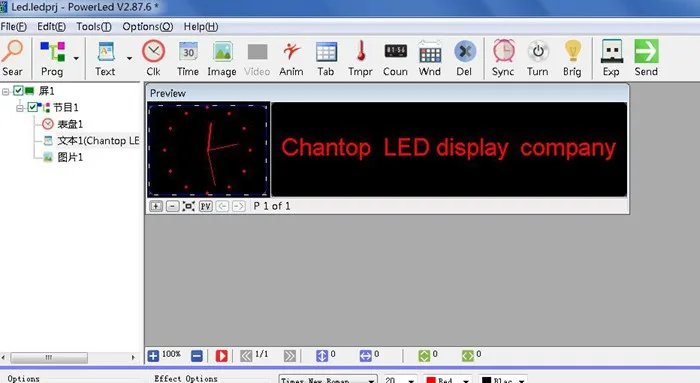Adjust brightness with Brig
The height and width of the screenshot is (383, 700).
point(572,58)
